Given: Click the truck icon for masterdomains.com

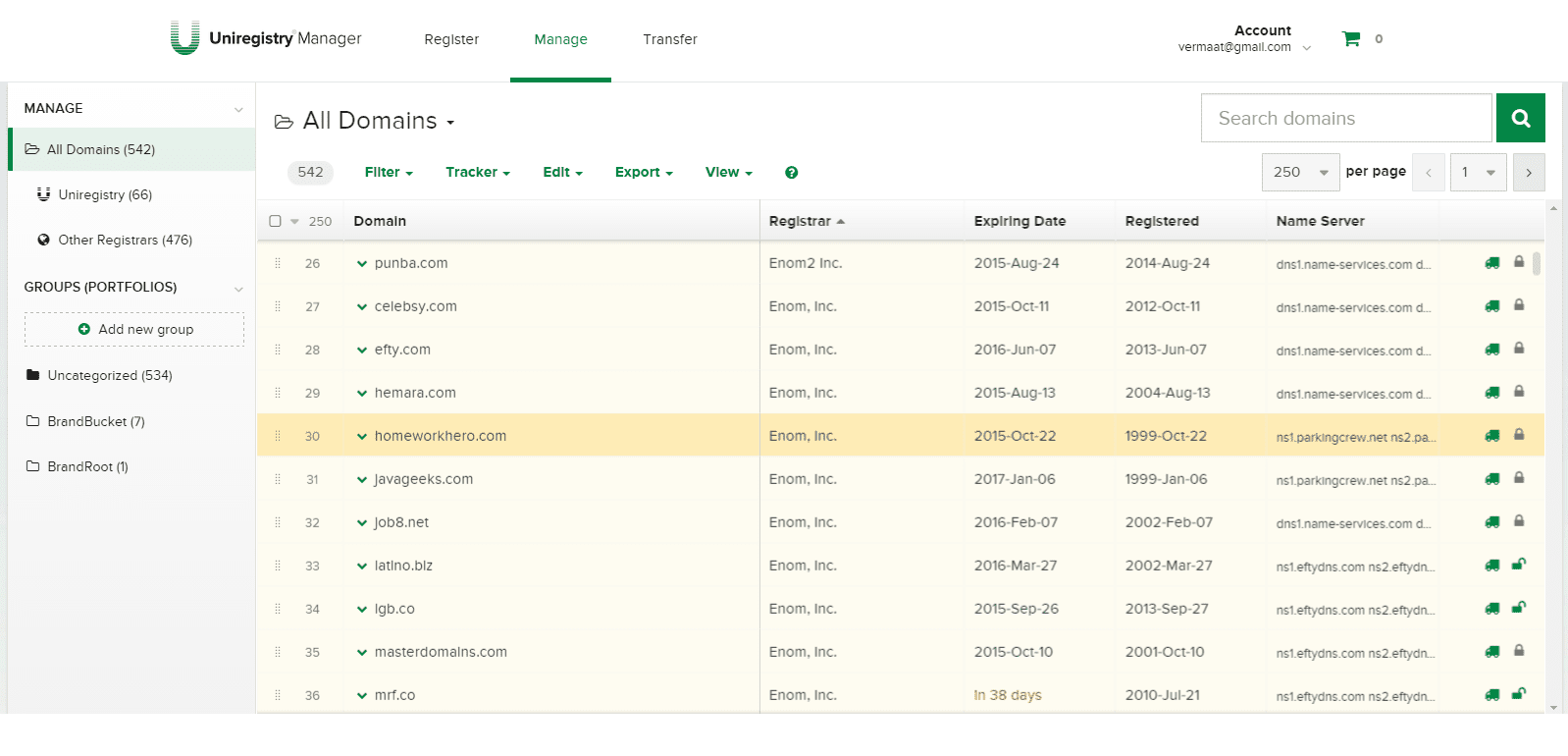Looking at the screenshot, I should tap(1491, 652).
